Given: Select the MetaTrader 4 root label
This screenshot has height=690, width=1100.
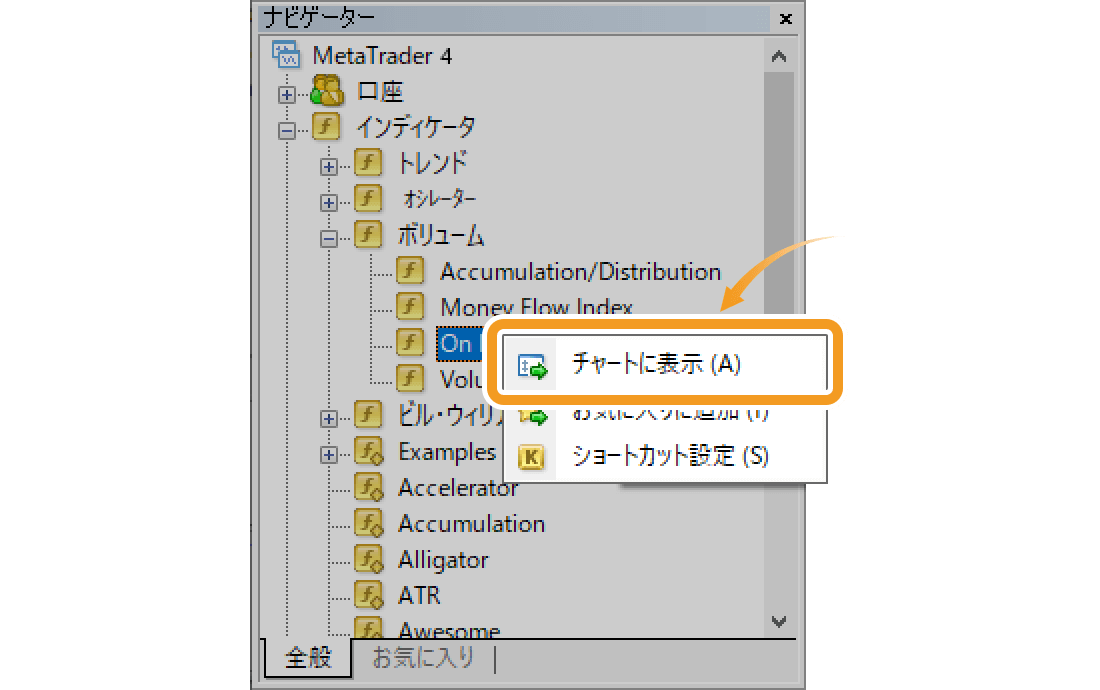Looking at the screenshot, I should 382,55.
